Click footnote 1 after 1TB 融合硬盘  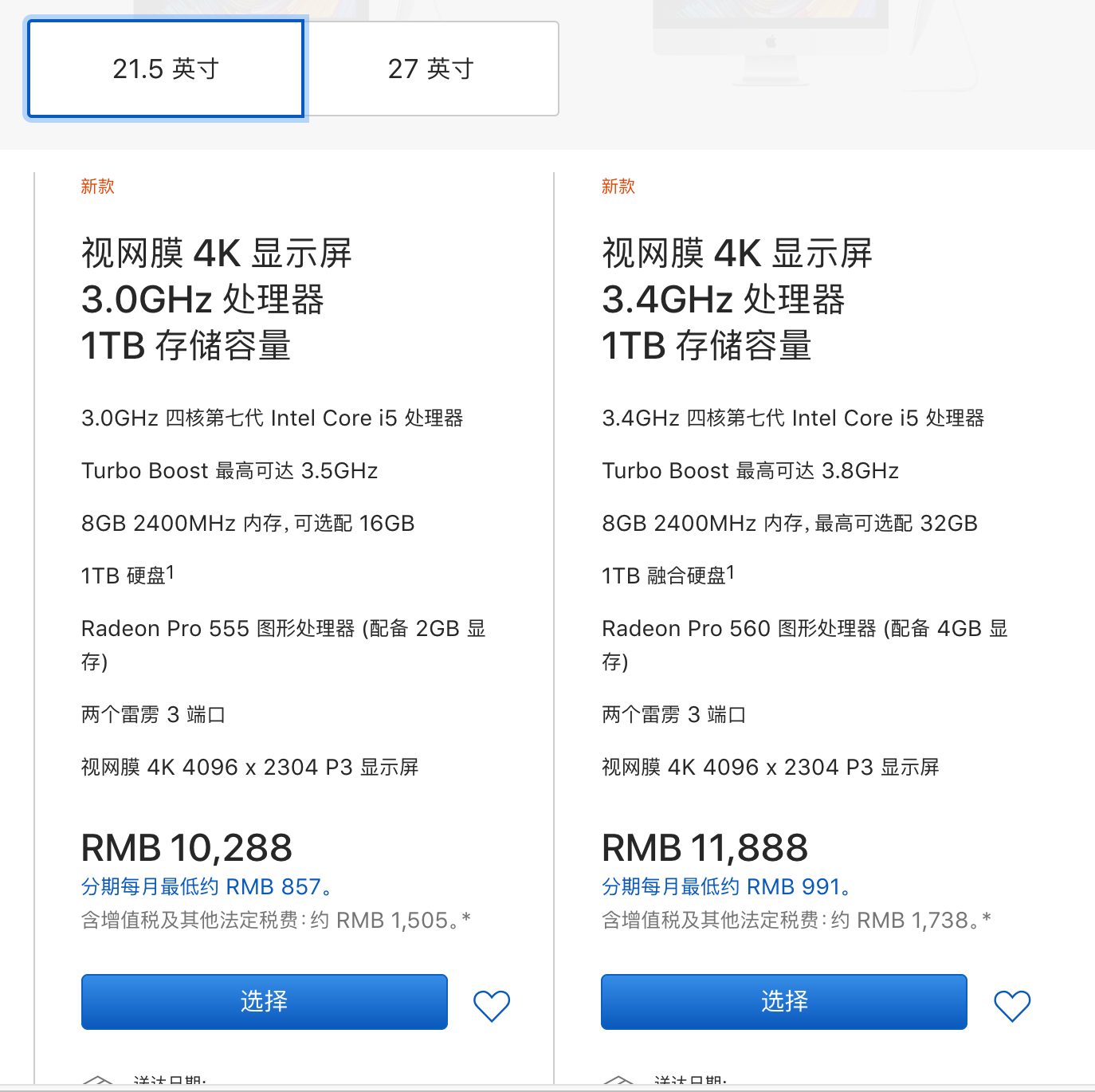point(731,572)
